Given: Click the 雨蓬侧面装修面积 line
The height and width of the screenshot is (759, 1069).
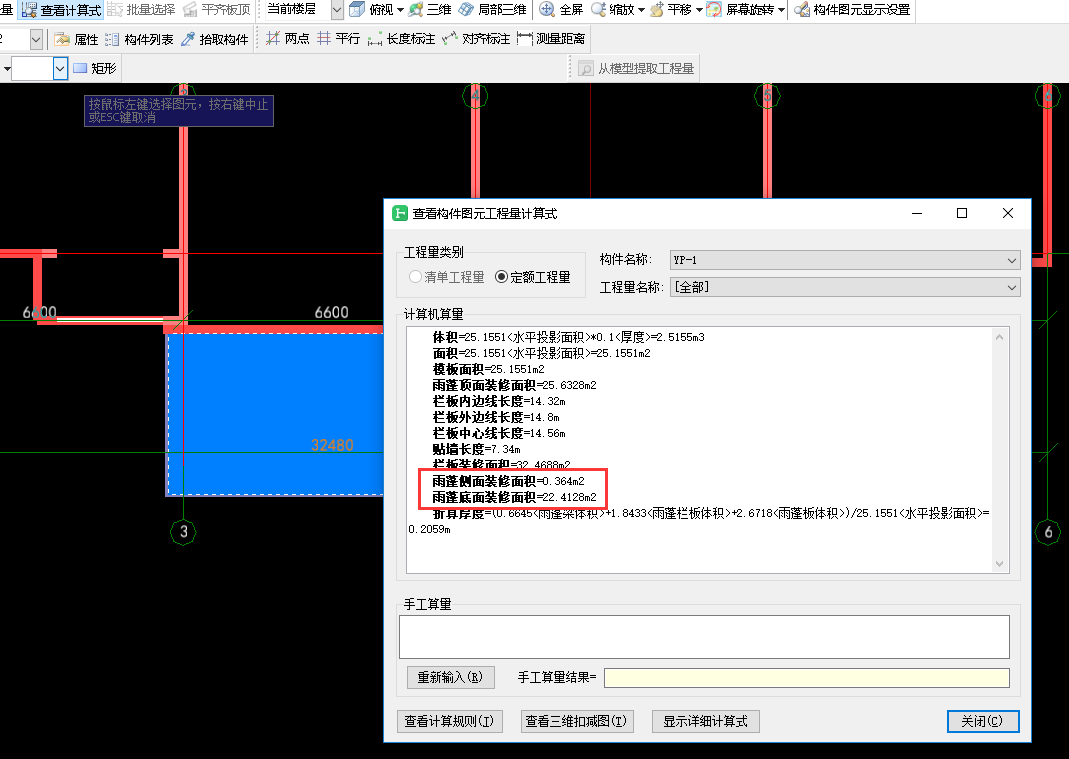Looking at the screenshot, I should tap(509, 481).
